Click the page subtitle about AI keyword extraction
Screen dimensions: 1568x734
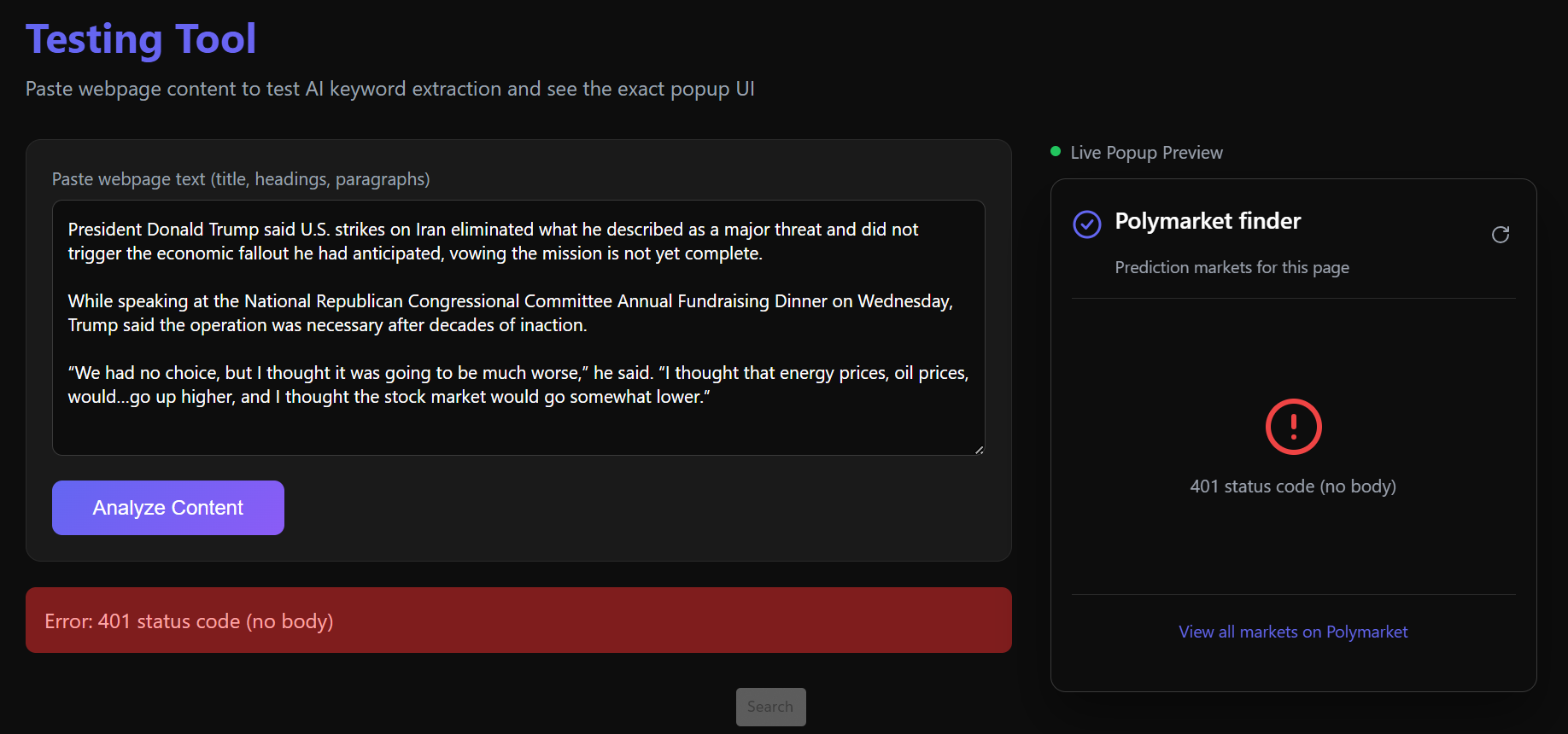tap(389, 89)
